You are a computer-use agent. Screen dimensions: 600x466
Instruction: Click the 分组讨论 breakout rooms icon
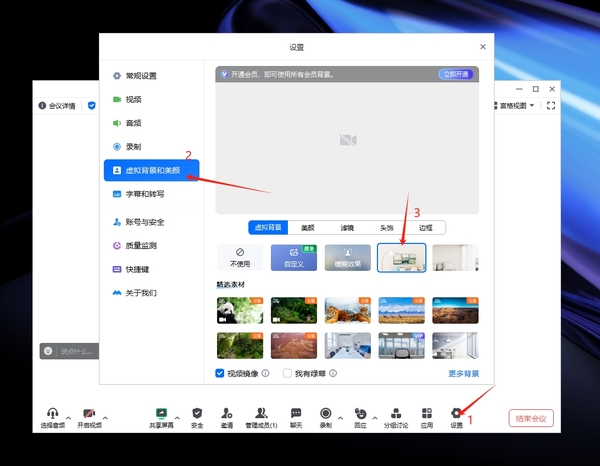coord(396,414)
